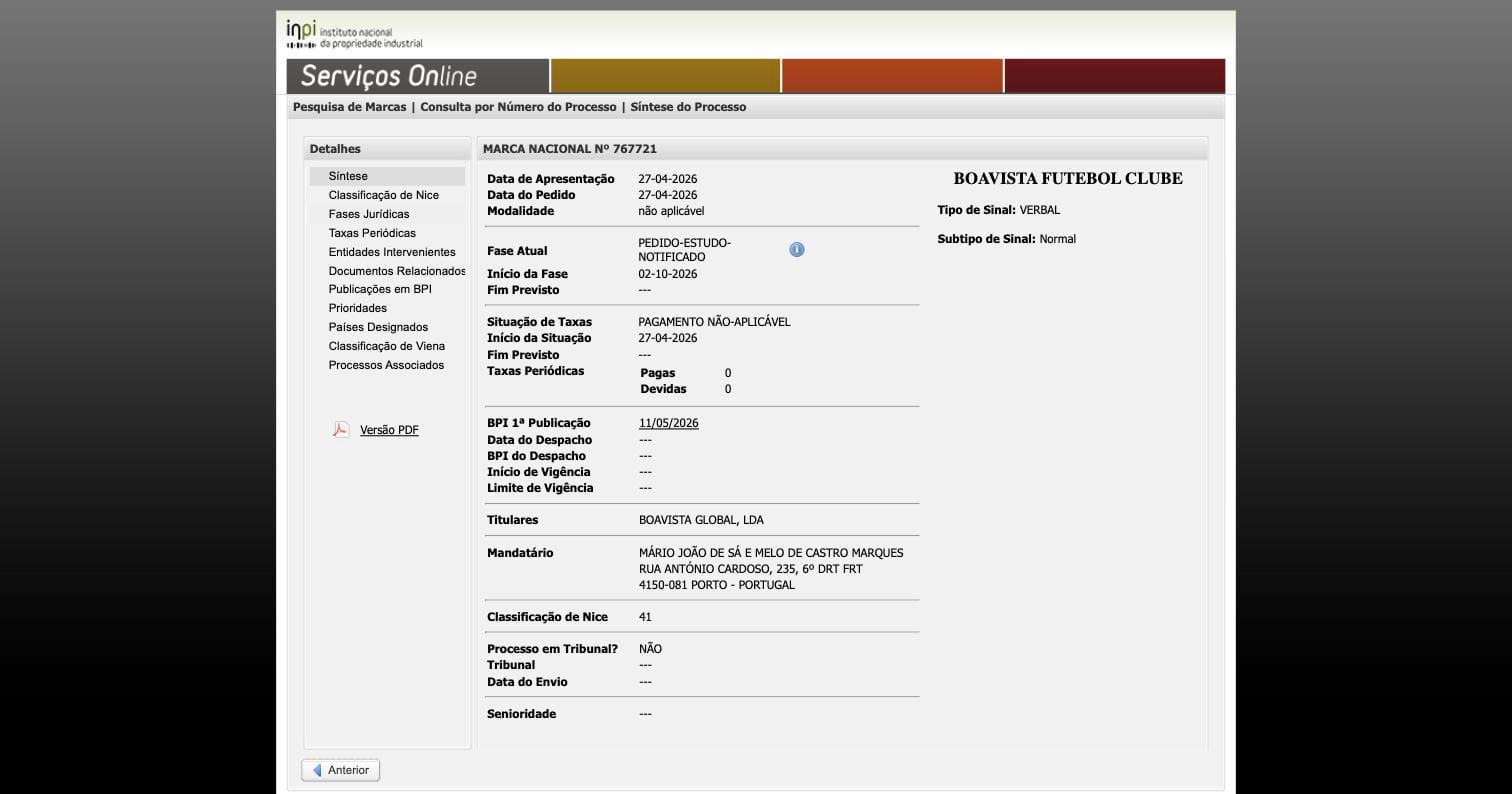The width and height of the screenshot is (1512, 794).
Task: Click the MARCA NACIONAL Nº 767721 heading
Action: pos(570,149)
